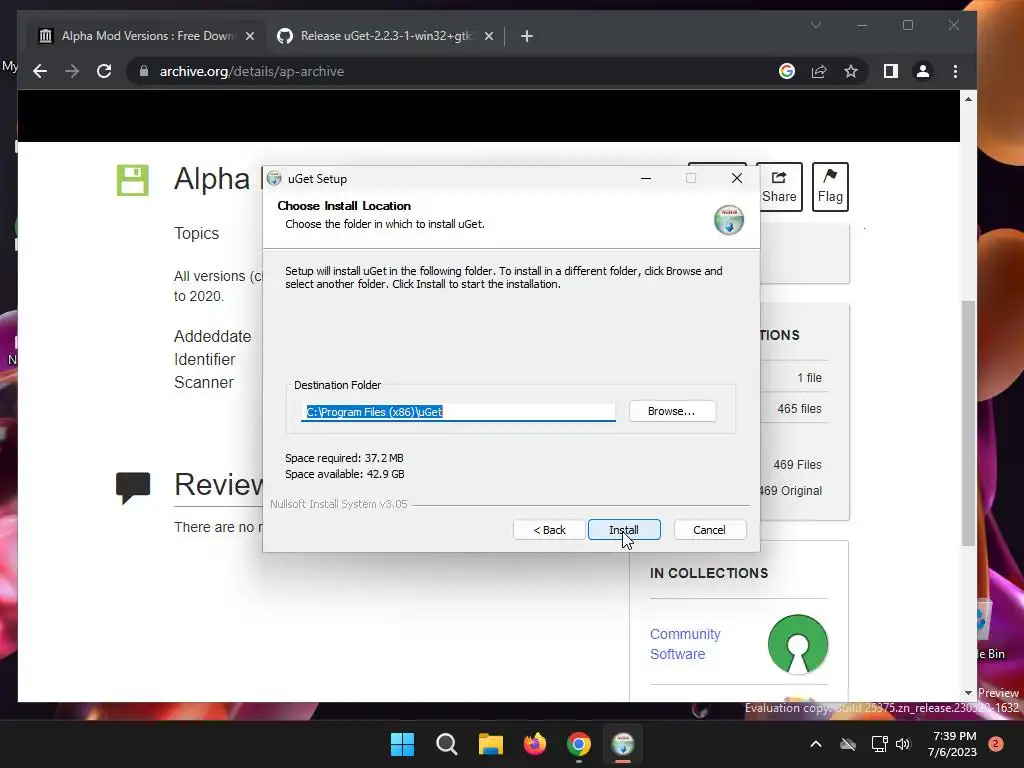Click the archive.org address bar

pyautogui.click(x=457, y=71)
